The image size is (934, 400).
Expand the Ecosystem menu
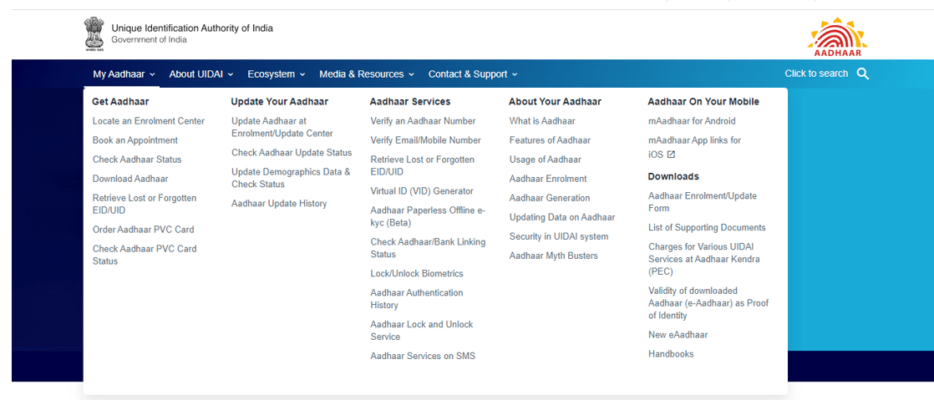coord(276,74)
